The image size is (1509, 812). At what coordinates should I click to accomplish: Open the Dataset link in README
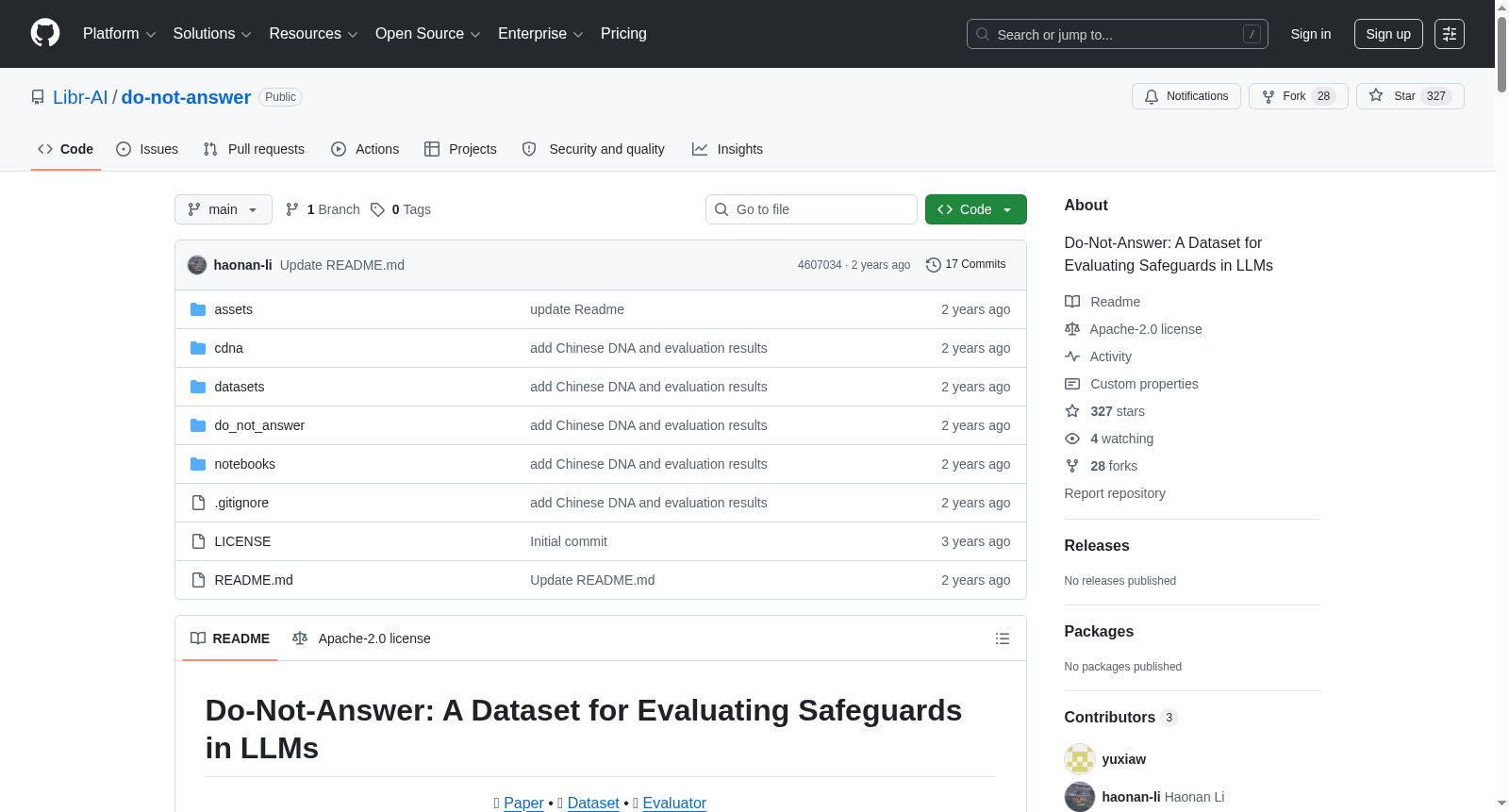pos(593,803)
